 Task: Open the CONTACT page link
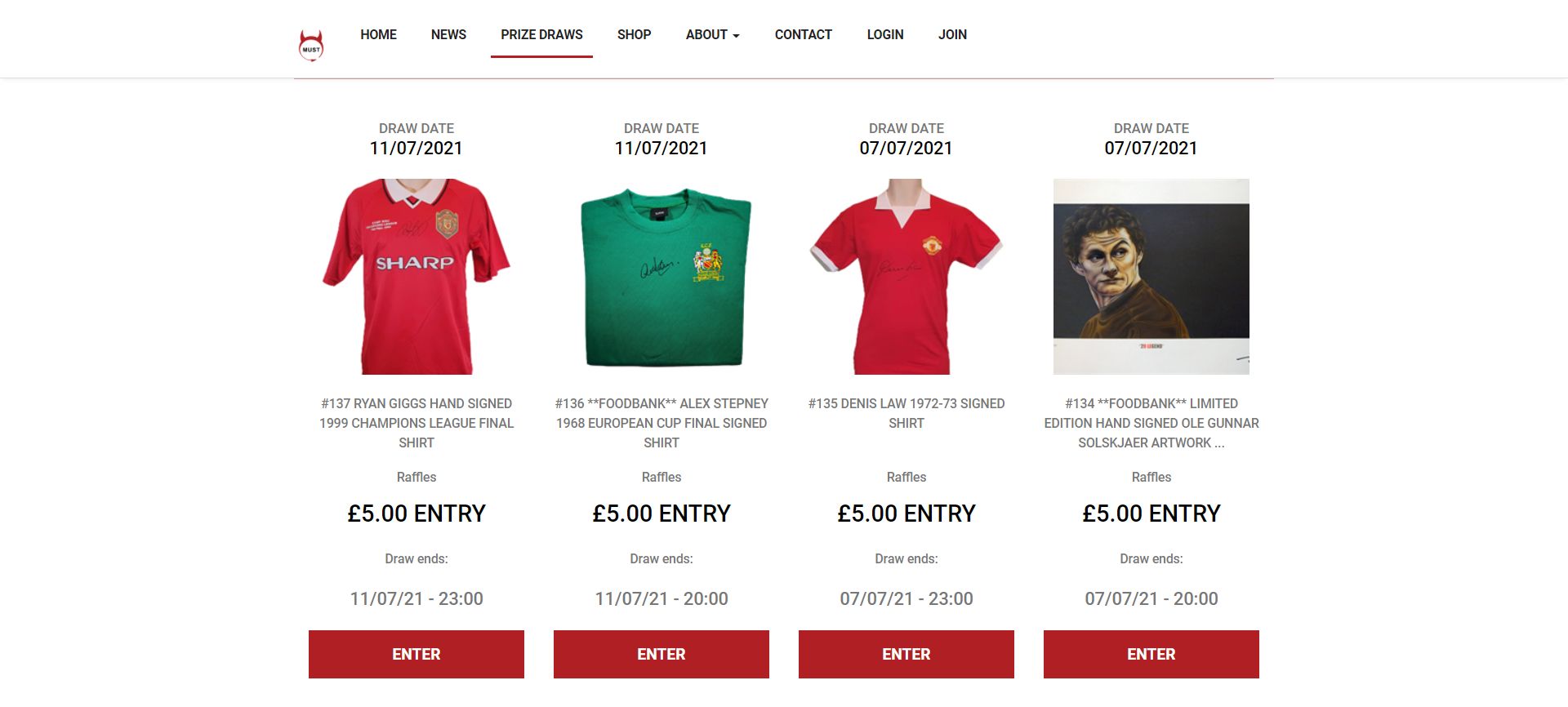(x=803, y=34)
